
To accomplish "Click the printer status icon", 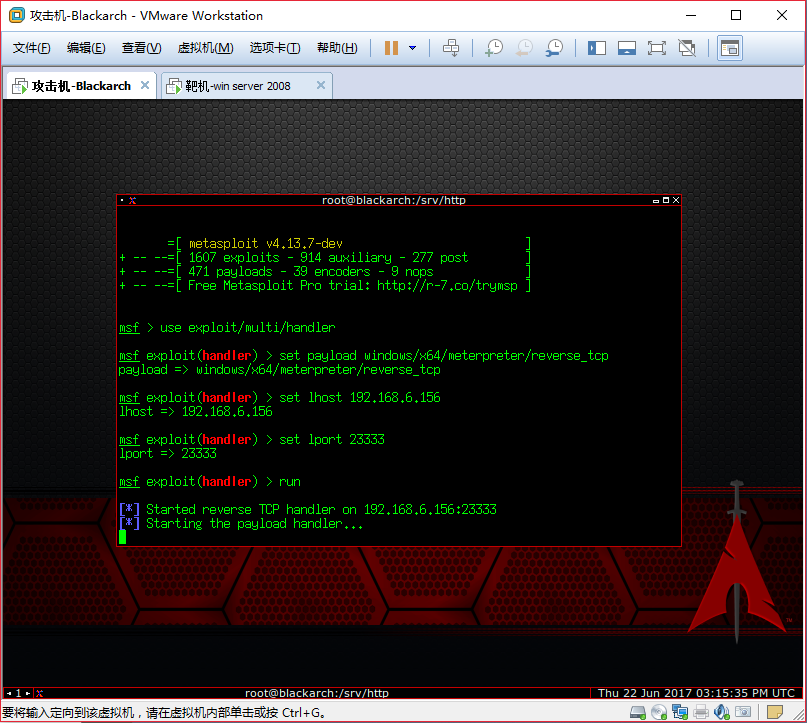I will point(700,712).
